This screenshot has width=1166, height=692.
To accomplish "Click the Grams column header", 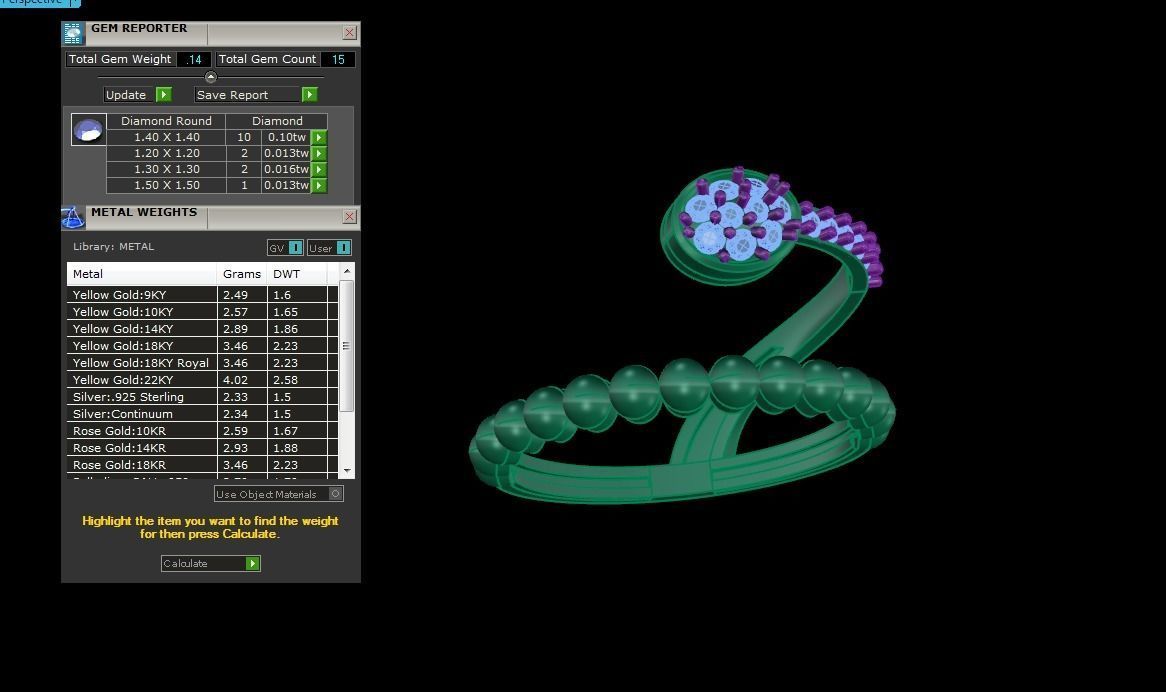I will point(242,274).
